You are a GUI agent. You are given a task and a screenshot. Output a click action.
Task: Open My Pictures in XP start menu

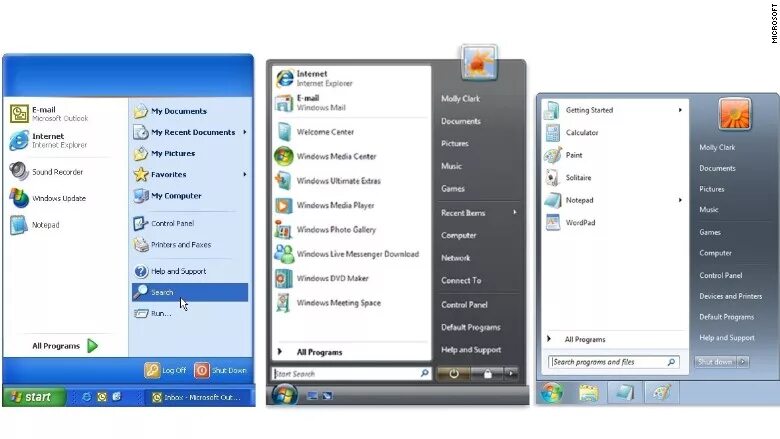(164, 153)
